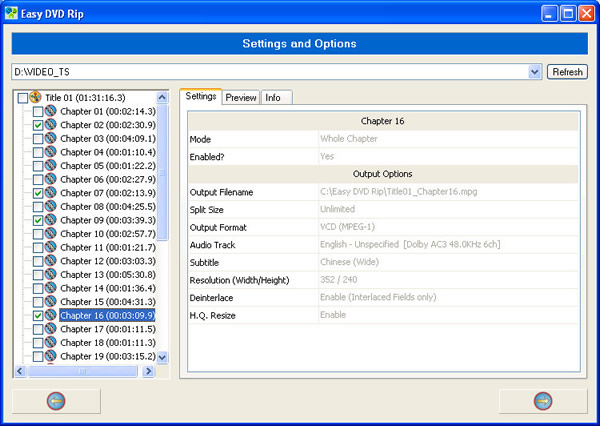This screenshot has width=600, height=426.
Task: Uncheck the Chapter 16 checkbox
Action: point(38,316)
